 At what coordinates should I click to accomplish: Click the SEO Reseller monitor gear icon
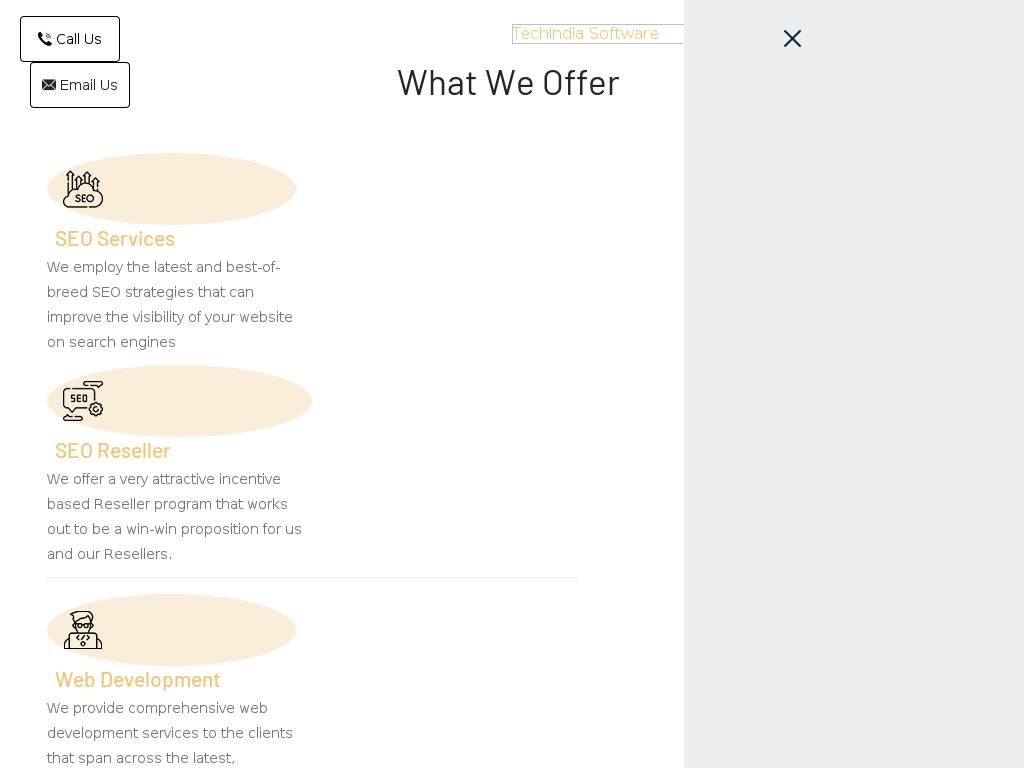[x=83, y=401]
